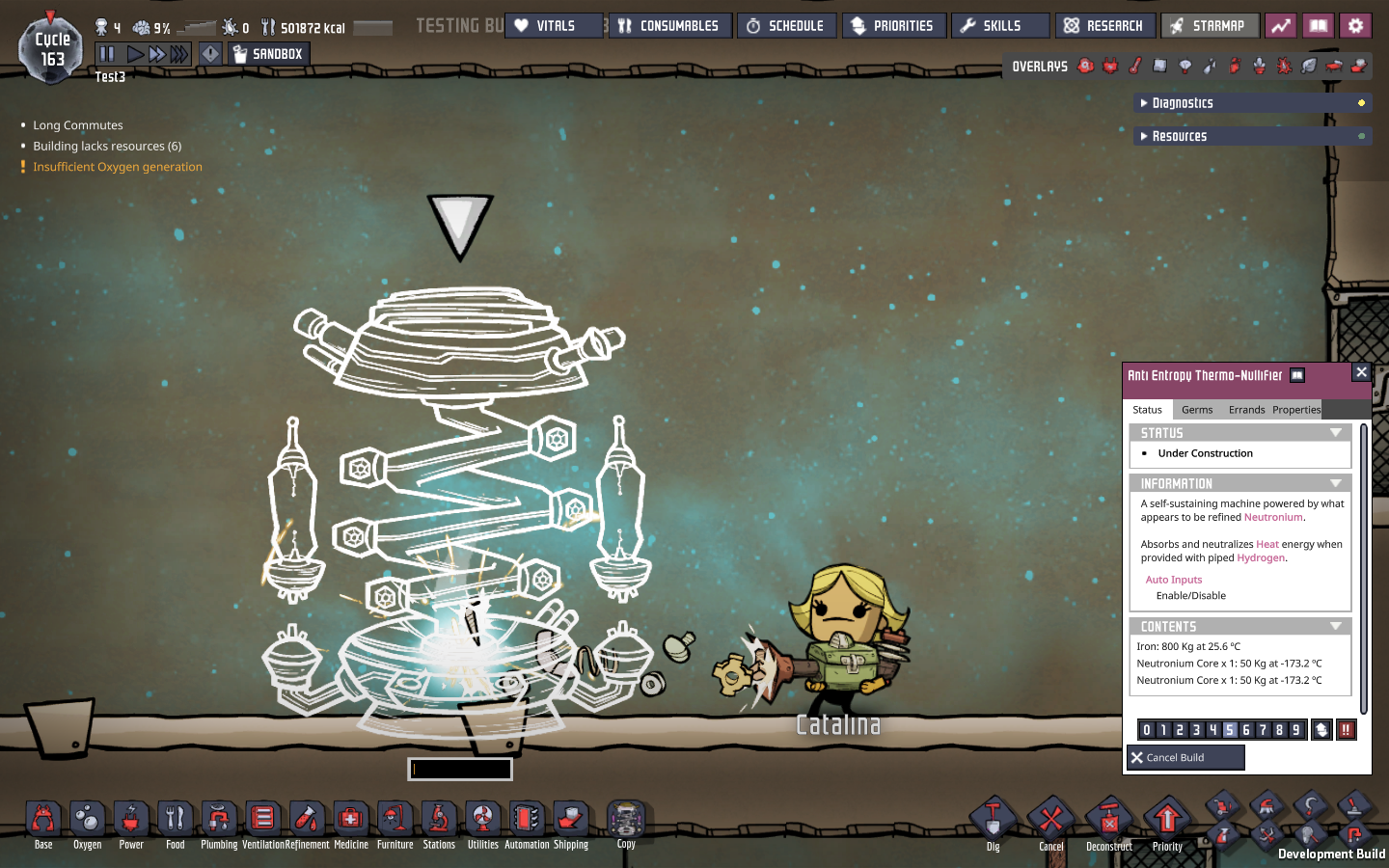1389x868 pixels.
Task: Set building priority to 9
Action: [1296, 730]
